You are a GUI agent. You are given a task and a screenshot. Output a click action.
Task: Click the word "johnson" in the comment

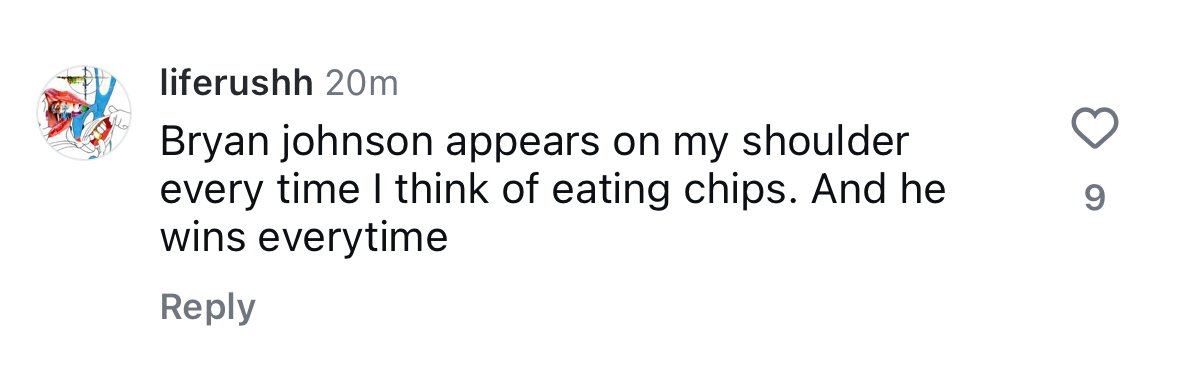coord(358,143)
